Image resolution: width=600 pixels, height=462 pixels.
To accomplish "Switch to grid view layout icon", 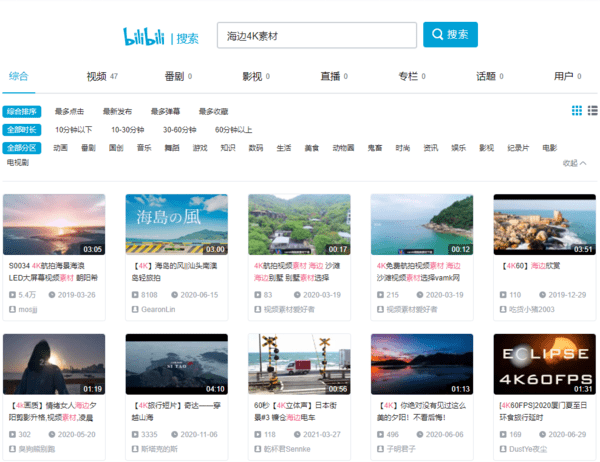I will (577, 111).
